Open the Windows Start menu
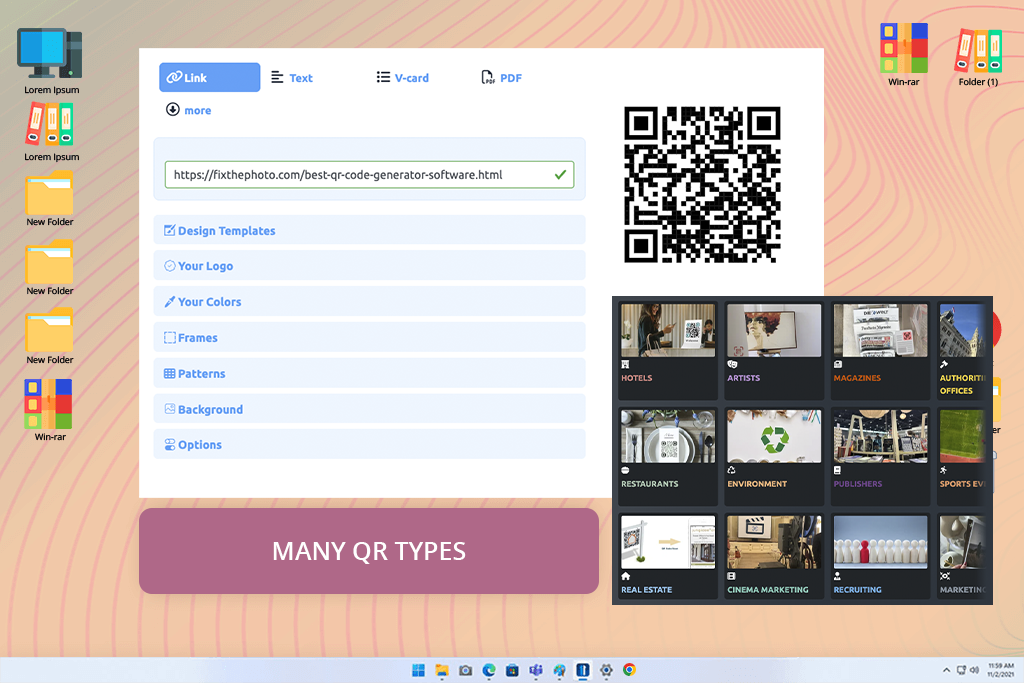This screenshot has width=1024, height=683. tap(418, 670)
